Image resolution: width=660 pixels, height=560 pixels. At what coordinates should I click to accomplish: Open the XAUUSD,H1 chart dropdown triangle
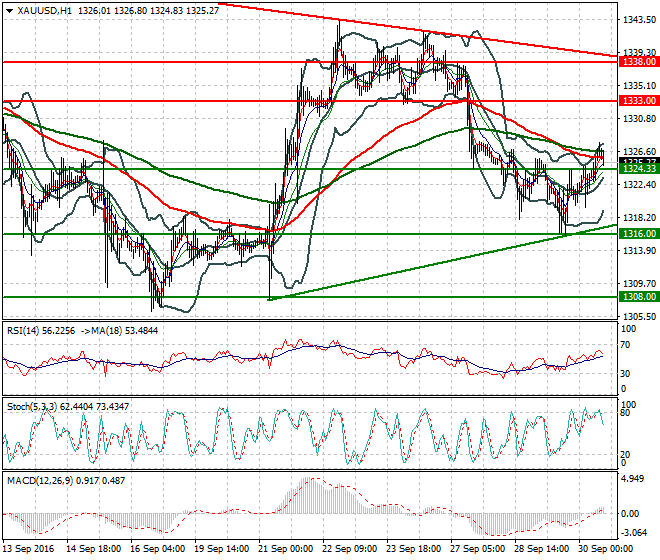(x=10, y=11)
